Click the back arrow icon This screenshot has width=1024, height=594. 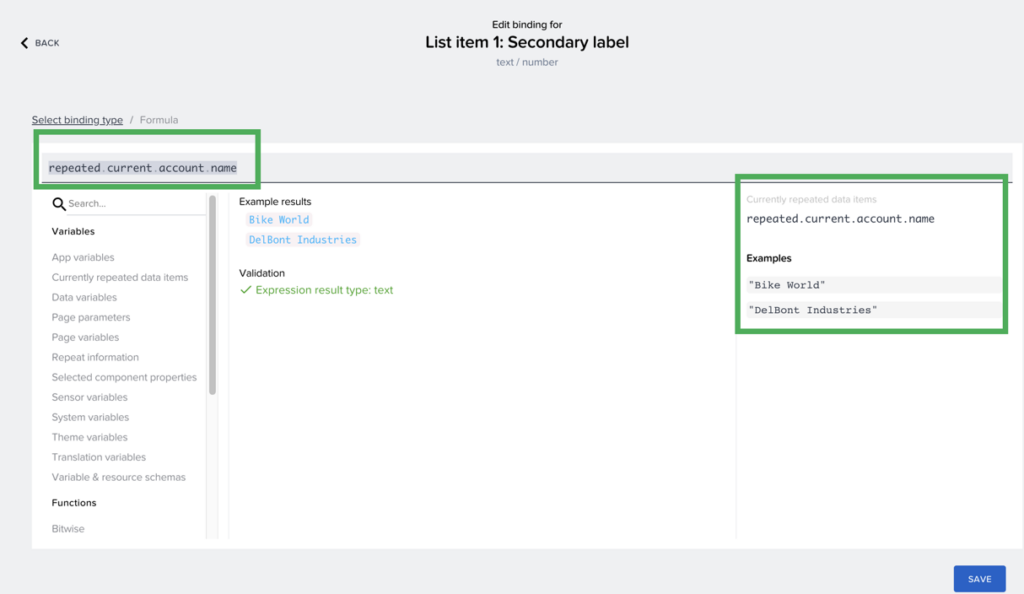(25, 43)
